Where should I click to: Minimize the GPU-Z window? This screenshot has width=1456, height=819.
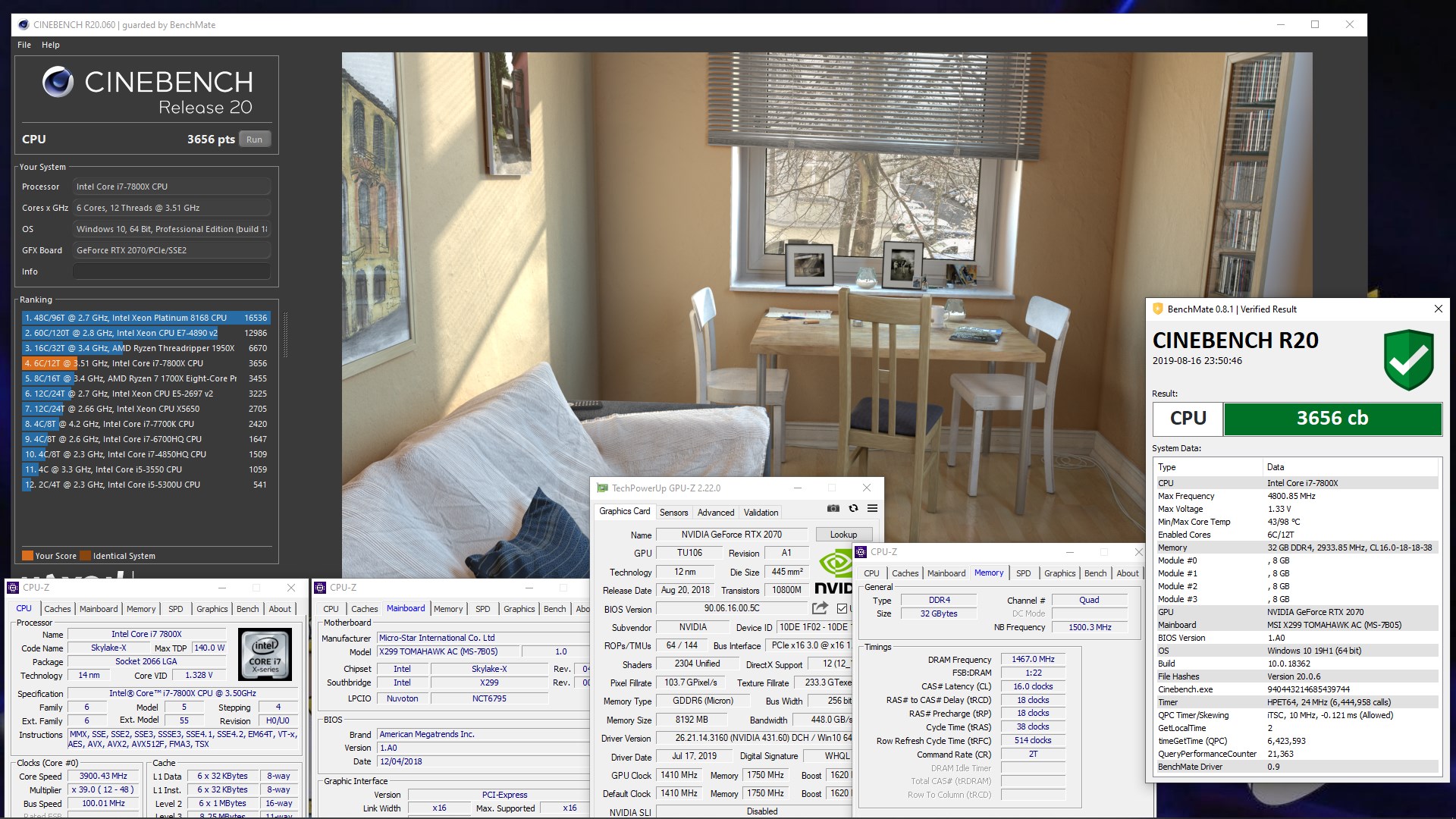coord(798,488)
